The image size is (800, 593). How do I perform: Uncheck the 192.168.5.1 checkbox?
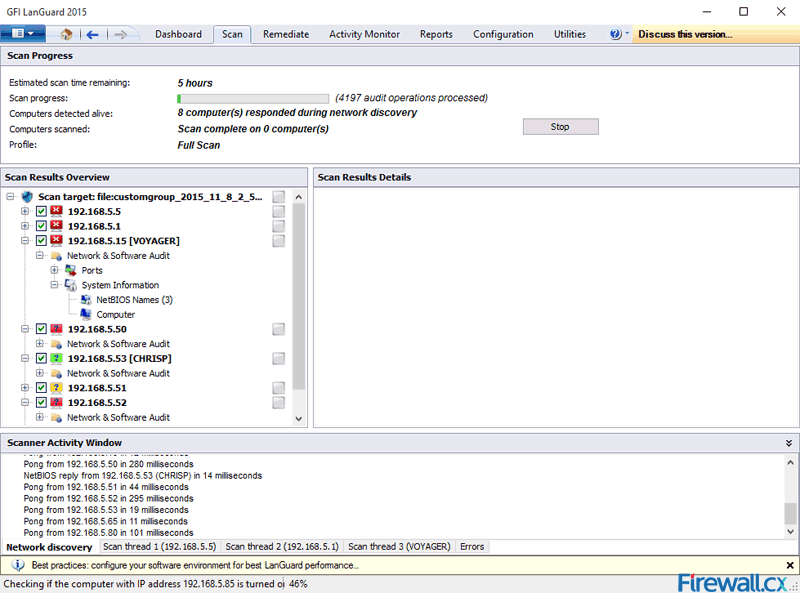(x=41, y=226)
